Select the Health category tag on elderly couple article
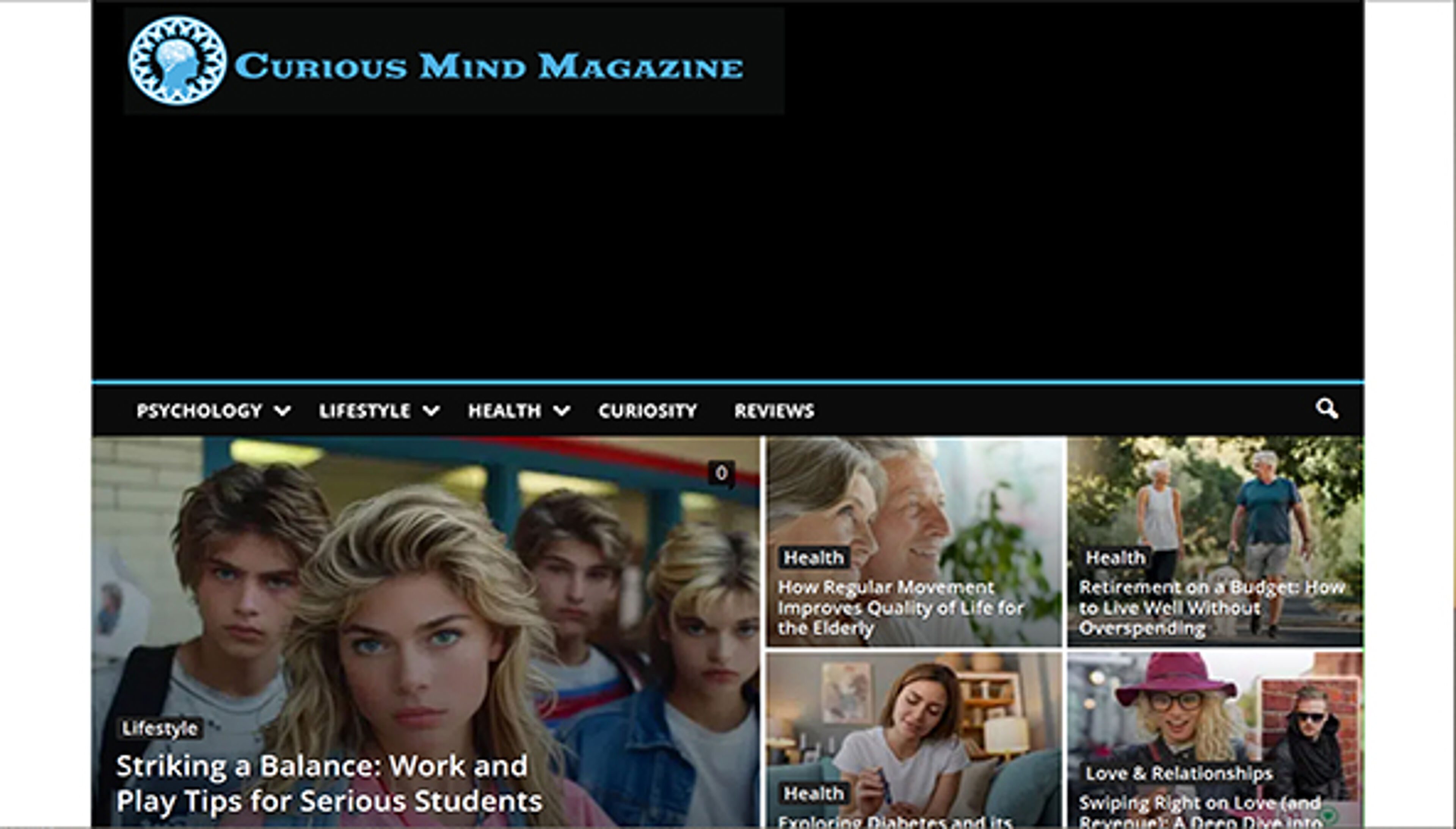 [814, 559]
